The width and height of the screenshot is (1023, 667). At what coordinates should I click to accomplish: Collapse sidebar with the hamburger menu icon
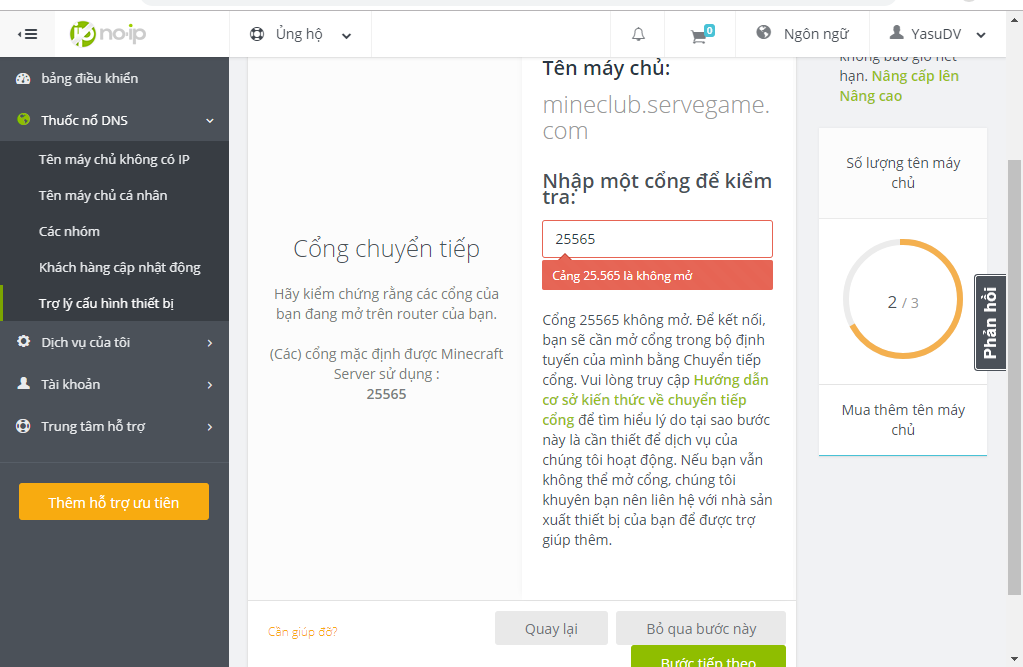pos(27,34)
